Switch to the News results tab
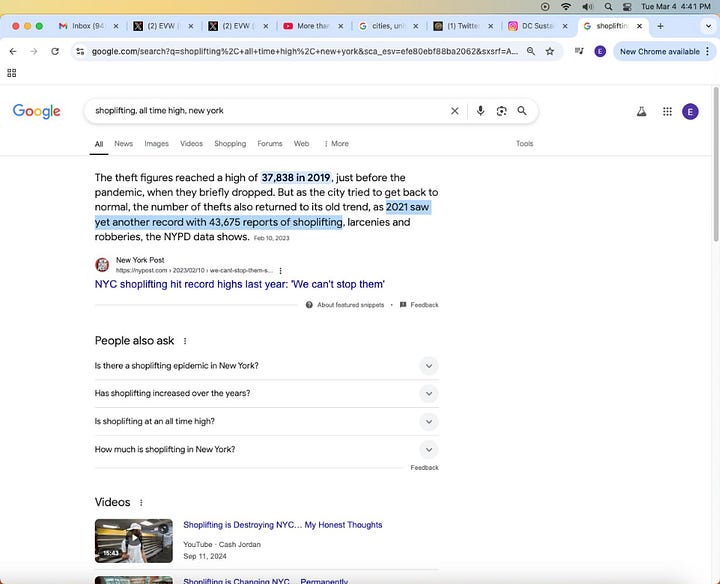Screen dimensions: 720x584 [x=124, y=144]
